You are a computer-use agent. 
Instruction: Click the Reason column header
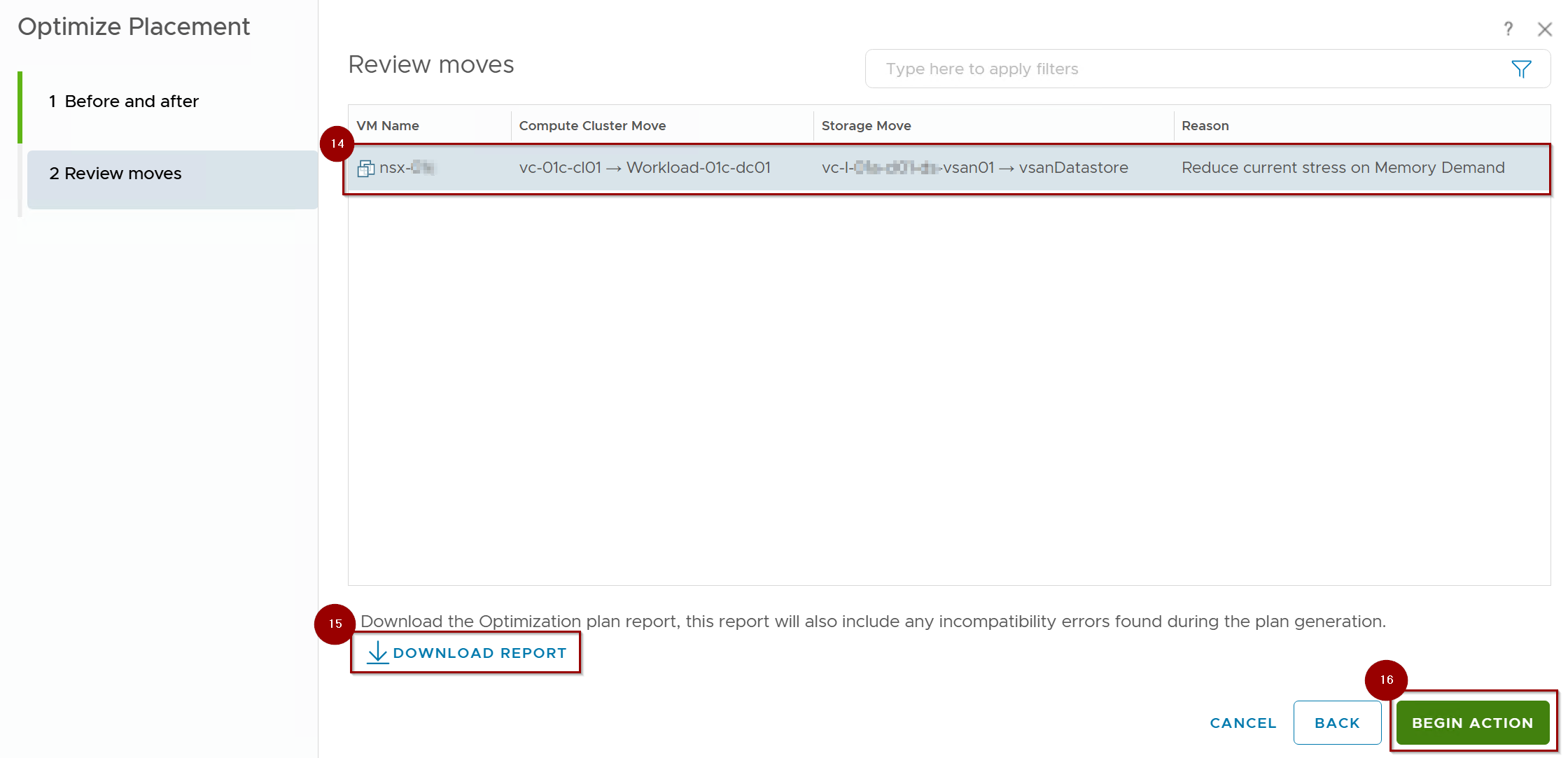1205,126
